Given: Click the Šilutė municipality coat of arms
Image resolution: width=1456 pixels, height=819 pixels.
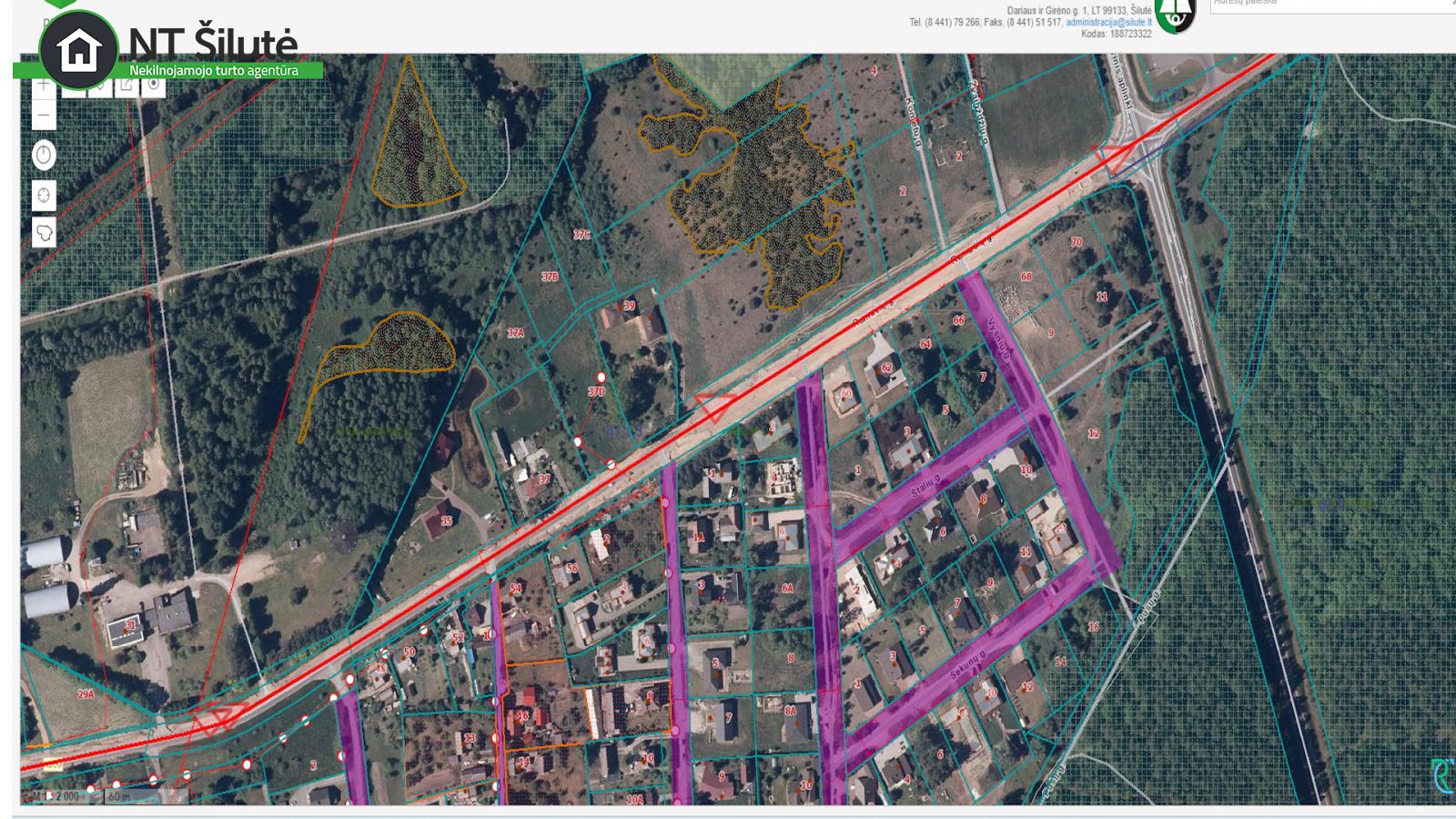Looking at the screenshot, I should 1175,15.
